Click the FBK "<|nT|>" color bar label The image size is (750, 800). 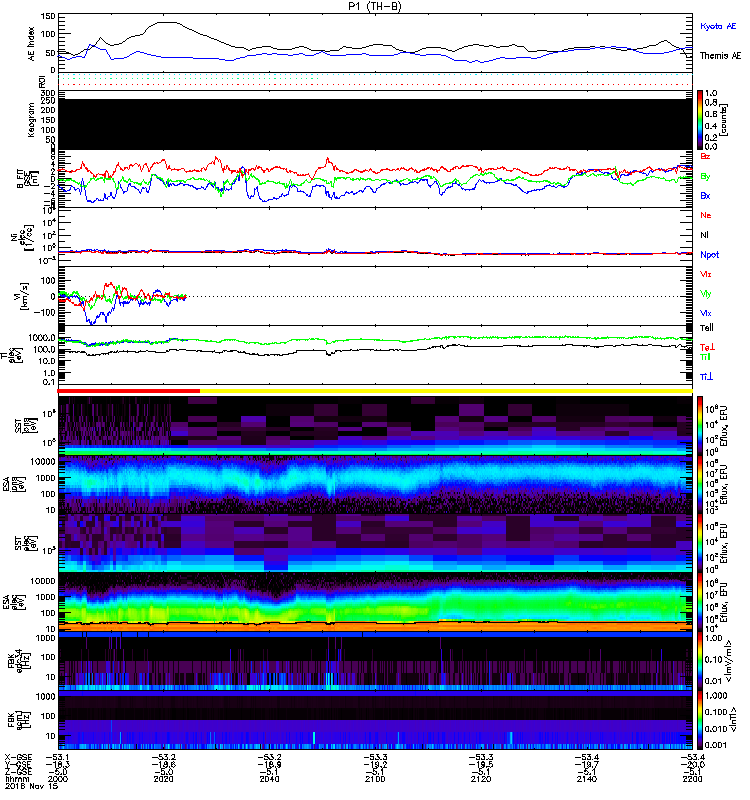[x=733, y=720]
